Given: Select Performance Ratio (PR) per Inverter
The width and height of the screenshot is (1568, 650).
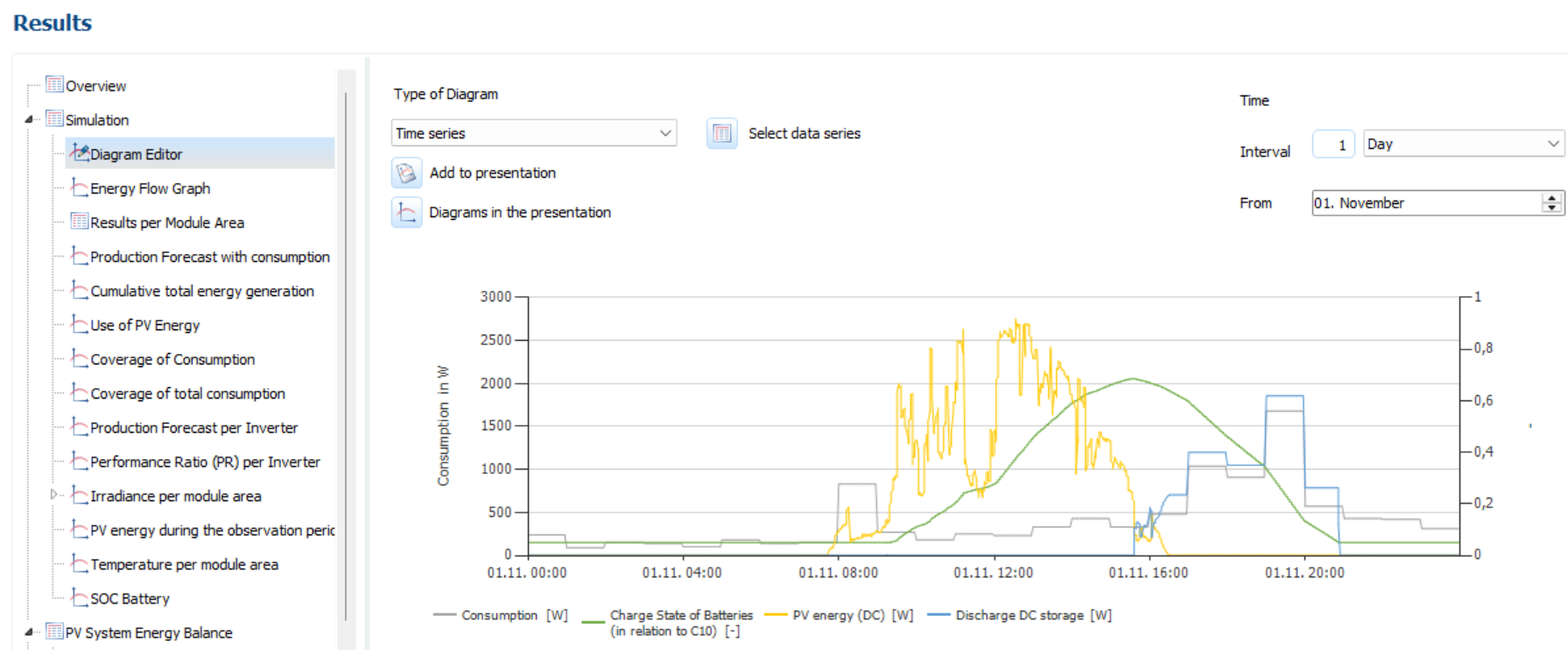Looking at the screenshot, I should coord(205,462).
